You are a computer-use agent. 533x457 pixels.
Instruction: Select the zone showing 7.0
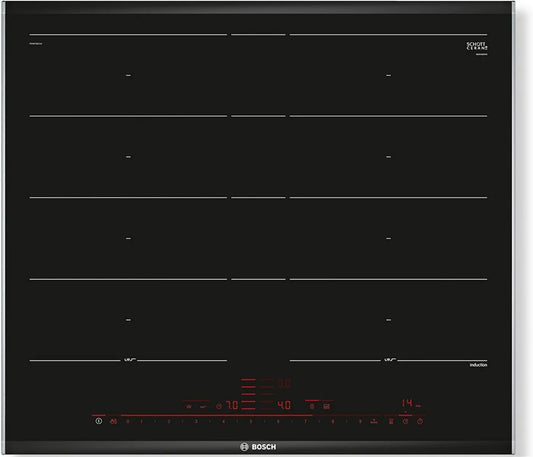coord(232,405)
